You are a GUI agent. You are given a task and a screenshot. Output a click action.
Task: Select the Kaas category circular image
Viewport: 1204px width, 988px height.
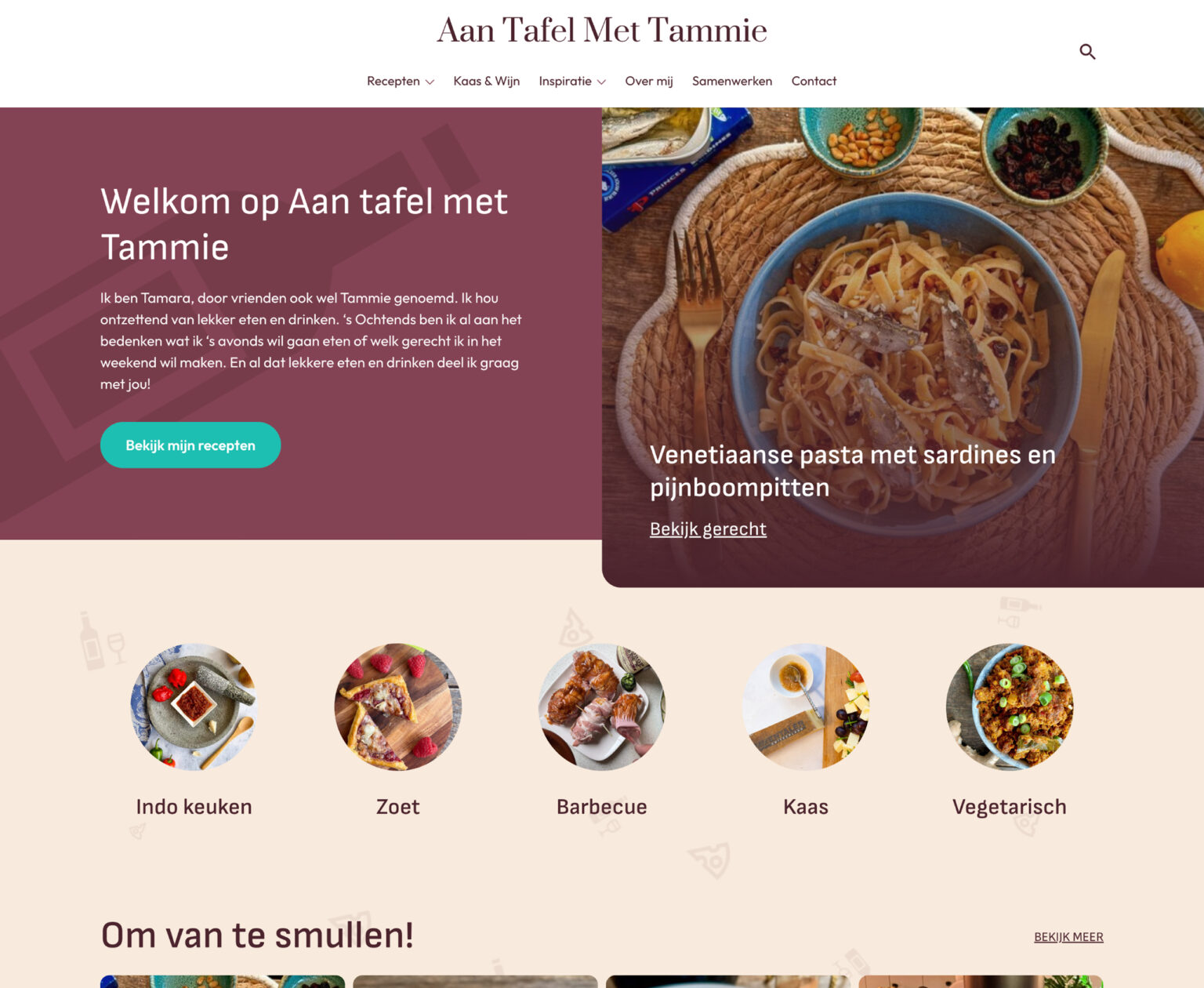(805, 706)
